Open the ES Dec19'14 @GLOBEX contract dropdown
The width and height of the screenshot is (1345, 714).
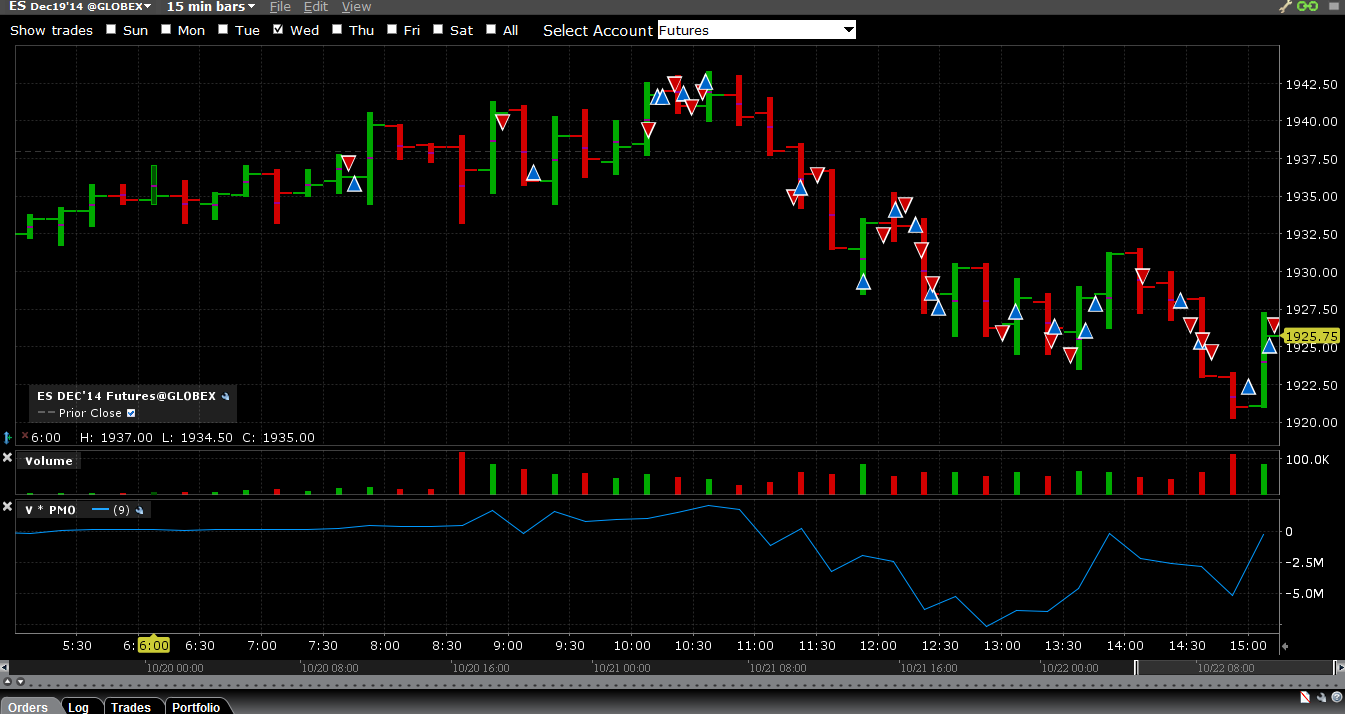pos(80,7)
